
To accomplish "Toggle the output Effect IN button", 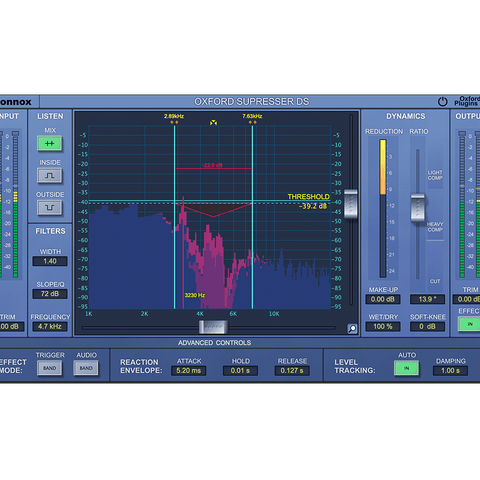I will 469,324.
